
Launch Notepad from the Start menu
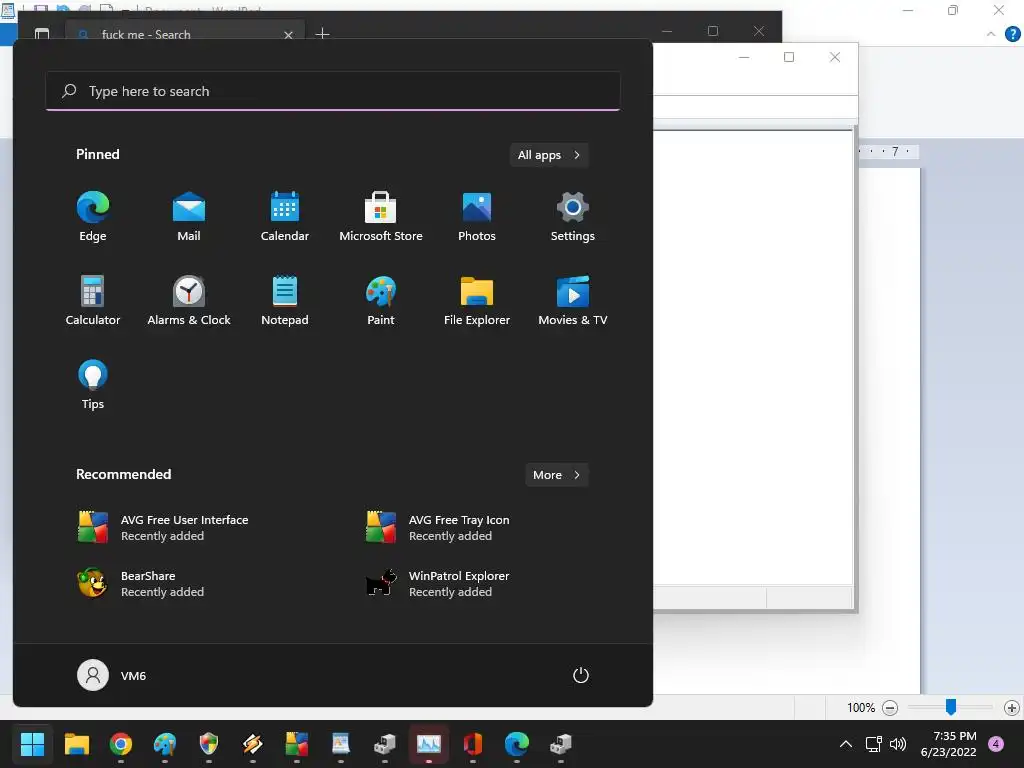(285, 301)
